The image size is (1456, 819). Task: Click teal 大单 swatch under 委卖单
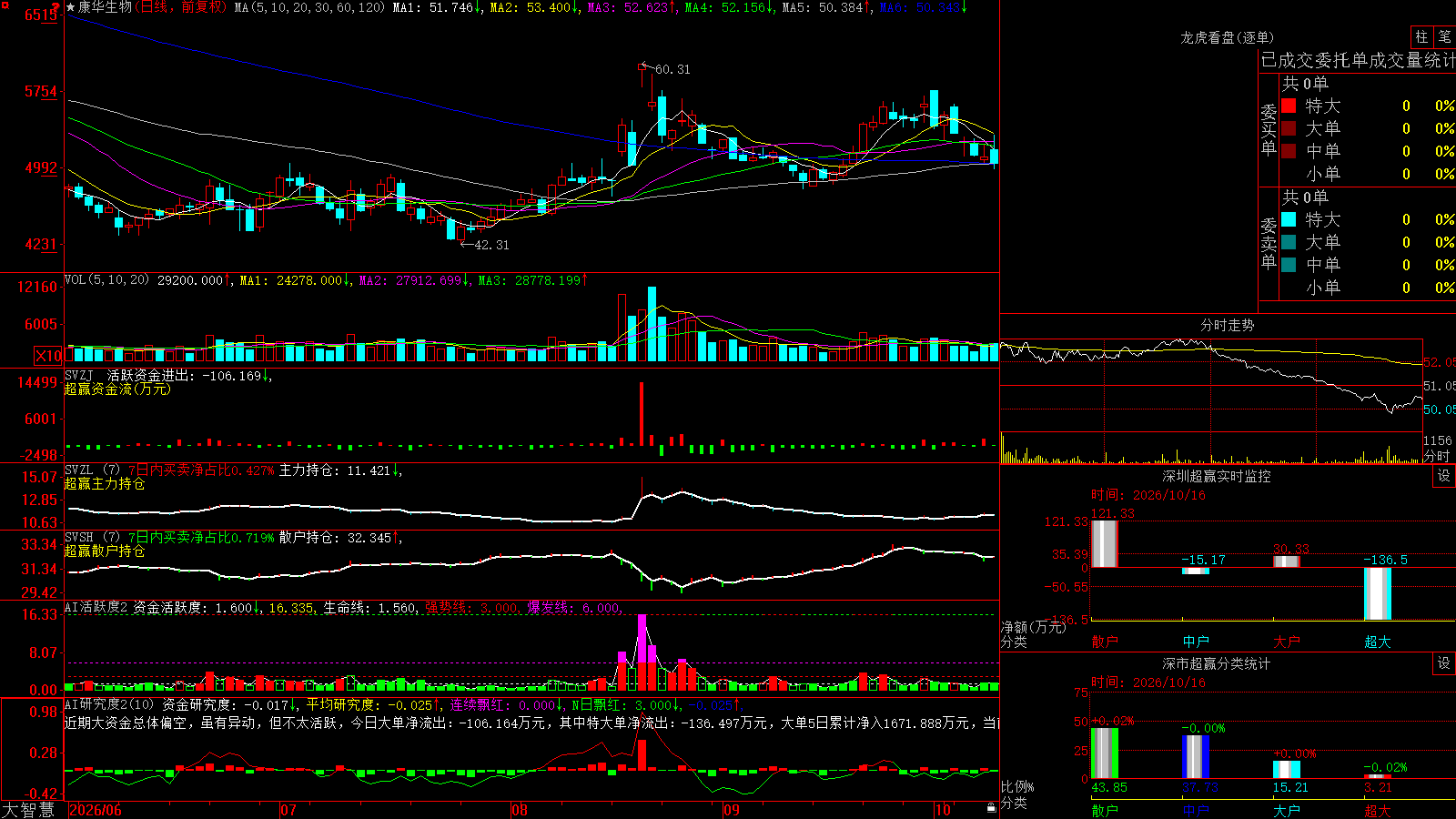coord(1289,242)
